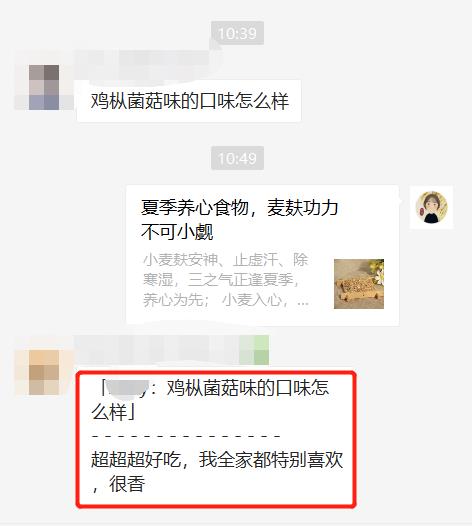Click the dashed separator line in reply bubble
This screenshot has height=526, width=472.
[186, 436]
